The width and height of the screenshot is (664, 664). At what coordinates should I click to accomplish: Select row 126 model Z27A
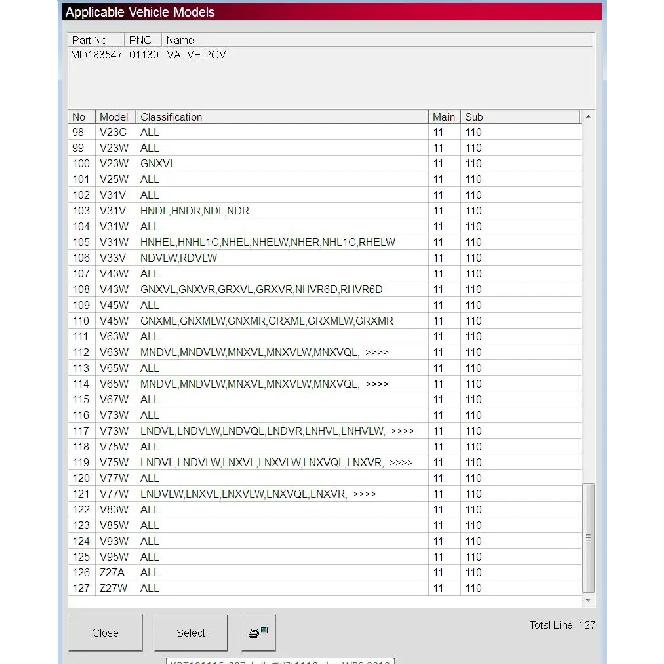(x=325, y=573)
